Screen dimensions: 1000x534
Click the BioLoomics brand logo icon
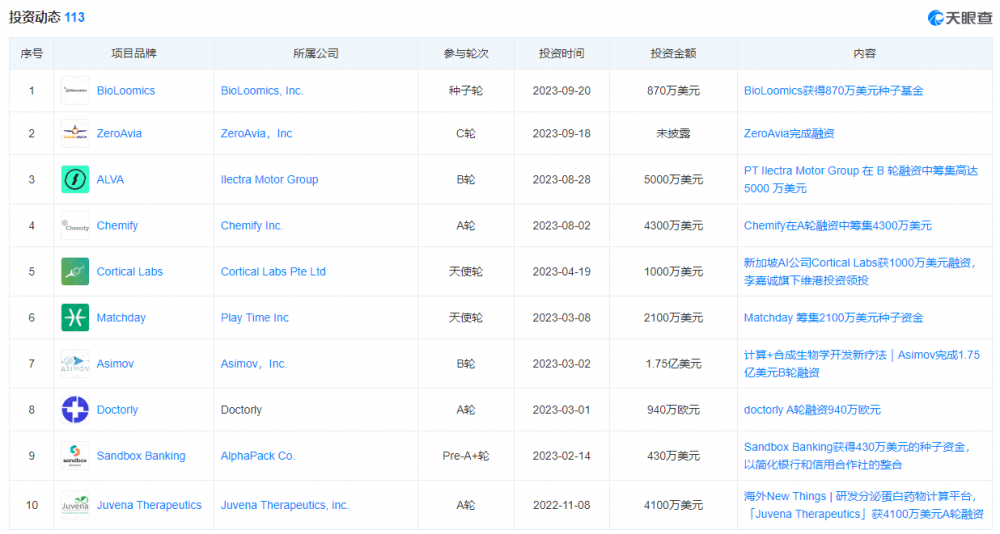pyautogui.click(x=75, y=91)
